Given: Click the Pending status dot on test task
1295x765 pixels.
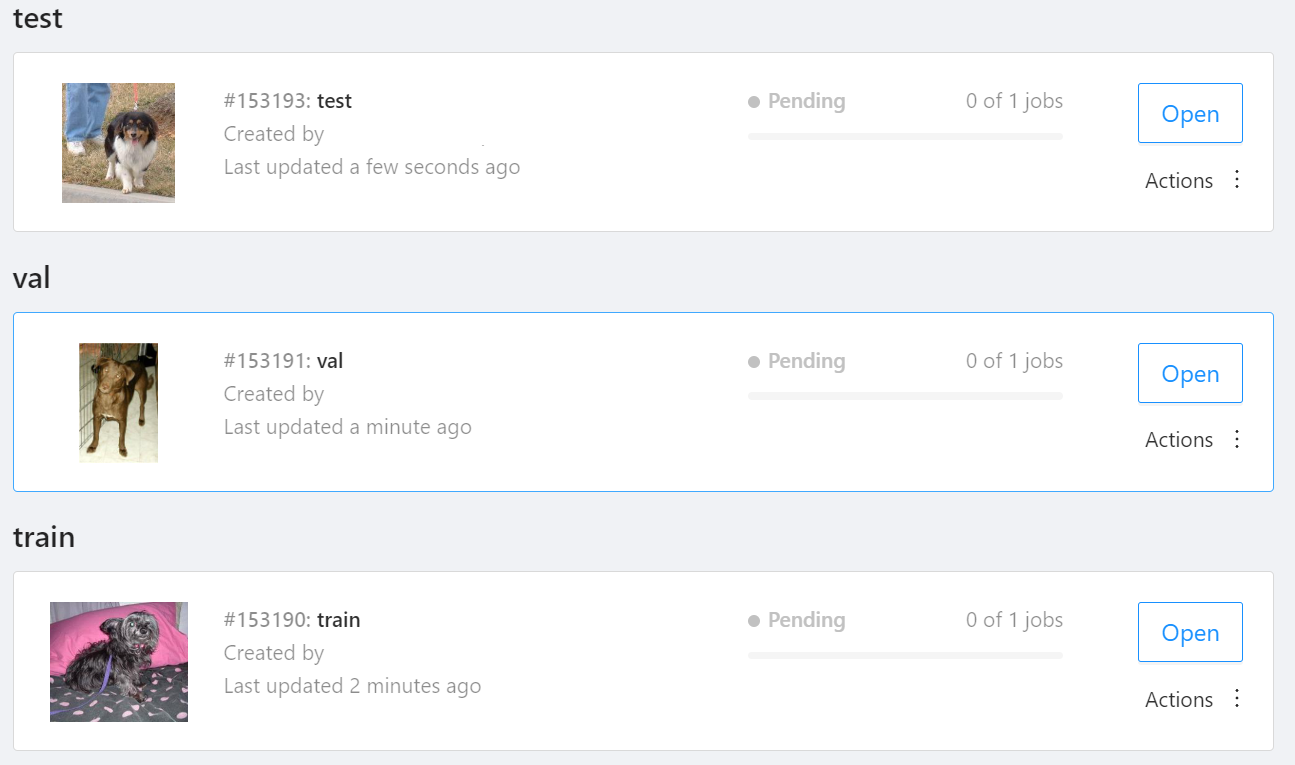Looking at the screenshot, I should pos(752,101).
